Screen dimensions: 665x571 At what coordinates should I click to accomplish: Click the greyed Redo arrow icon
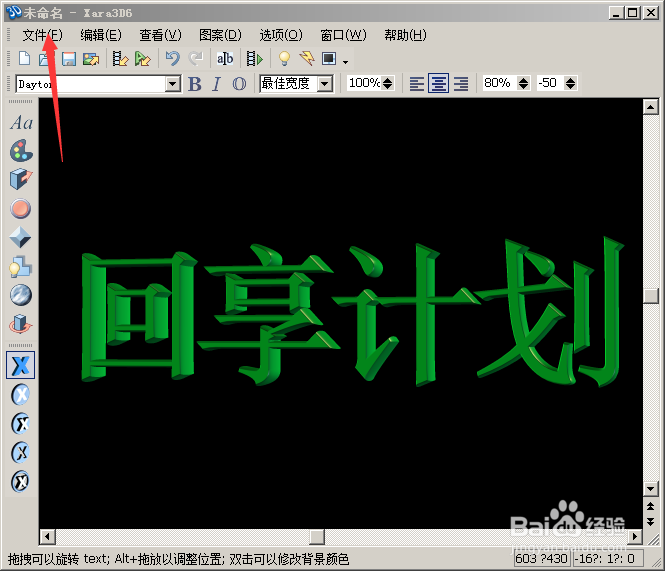pos(196,59)
